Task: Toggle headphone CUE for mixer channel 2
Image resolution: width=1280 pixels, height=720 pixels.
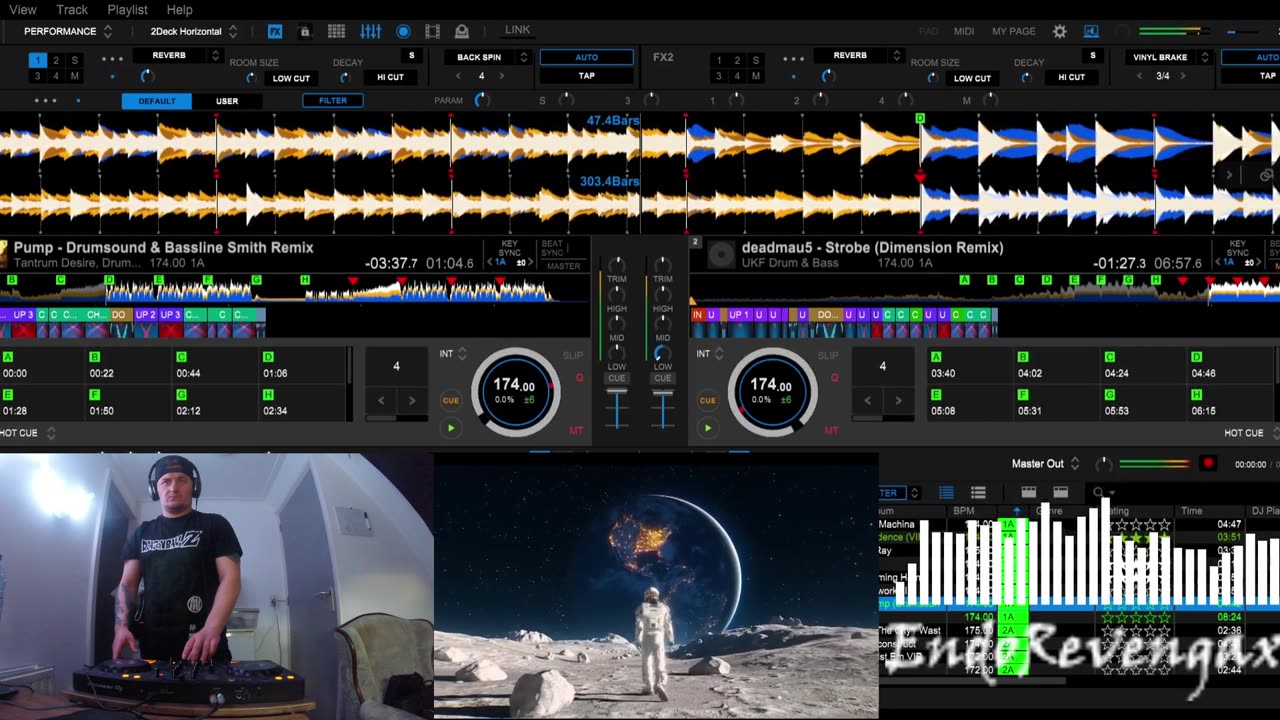Action: pos(662,378)
